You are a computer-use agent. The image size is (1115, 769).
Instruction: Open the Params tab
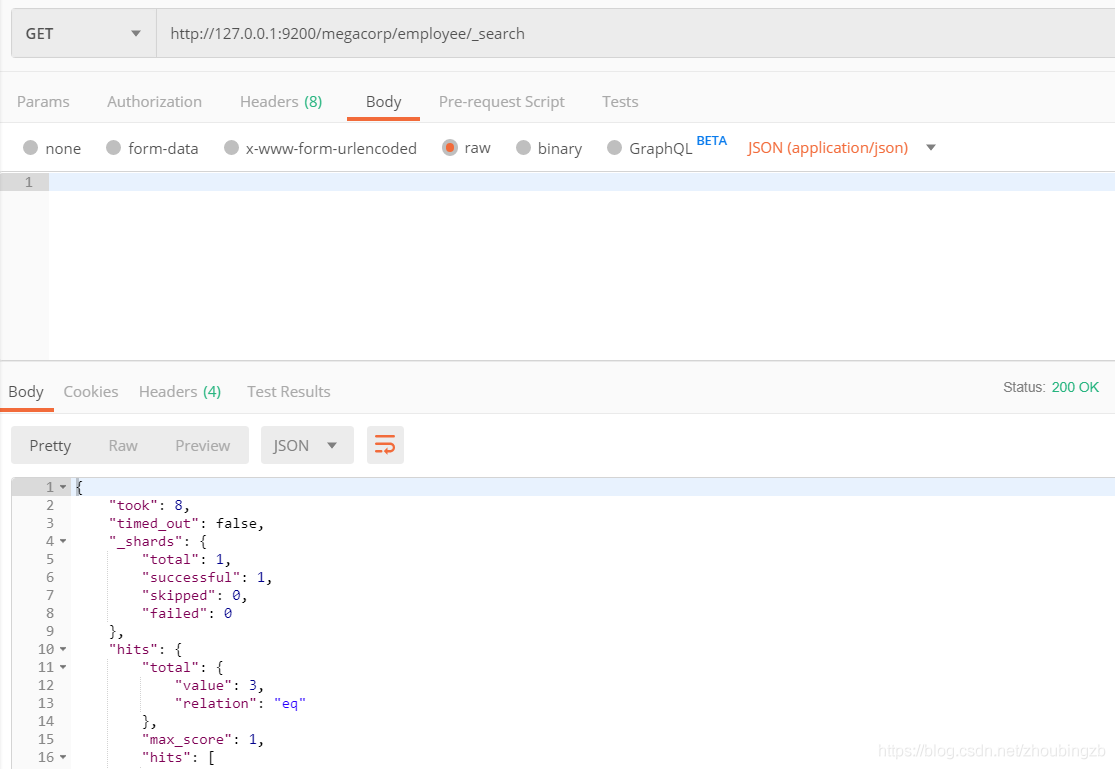click(43, 102)
